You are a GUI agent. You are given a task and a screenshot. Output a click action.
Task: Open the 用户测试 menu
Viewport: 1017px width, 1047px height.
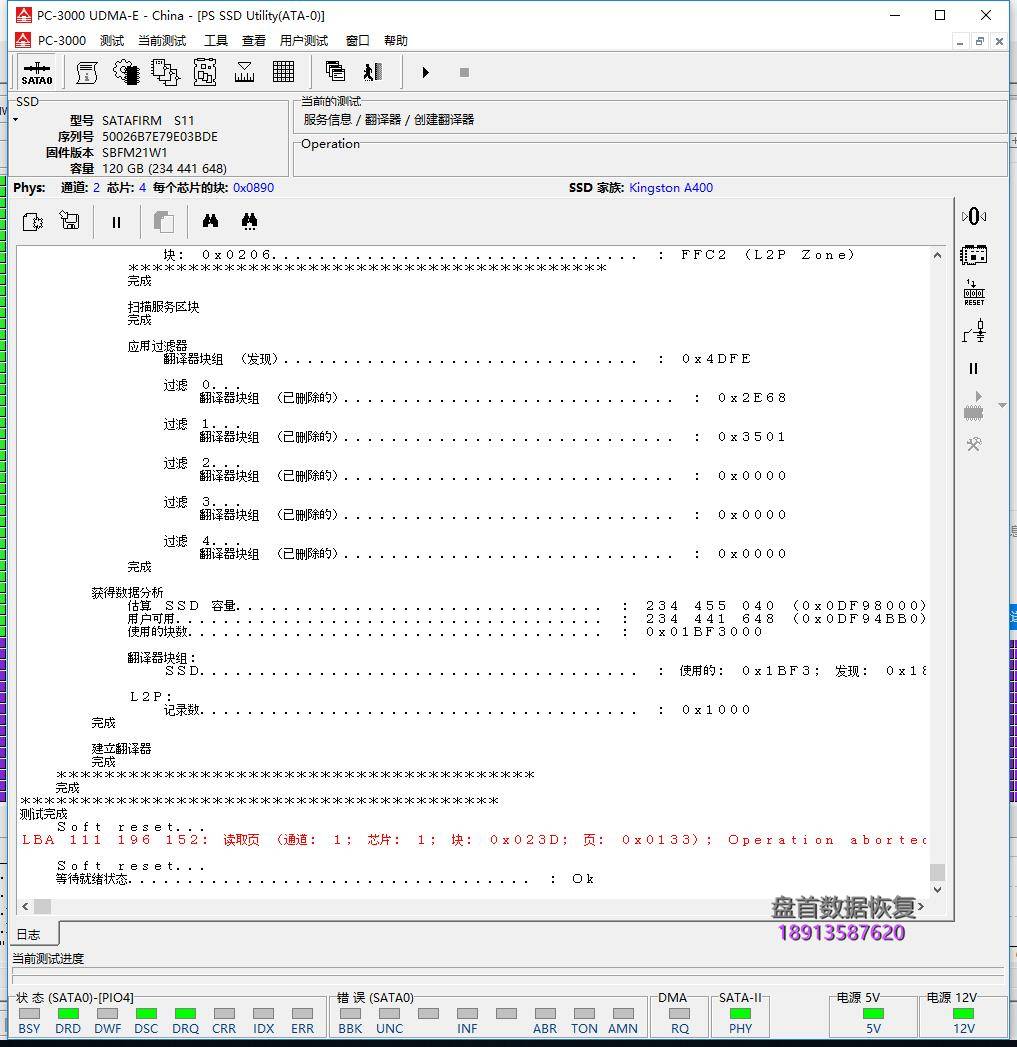(304, 41)
